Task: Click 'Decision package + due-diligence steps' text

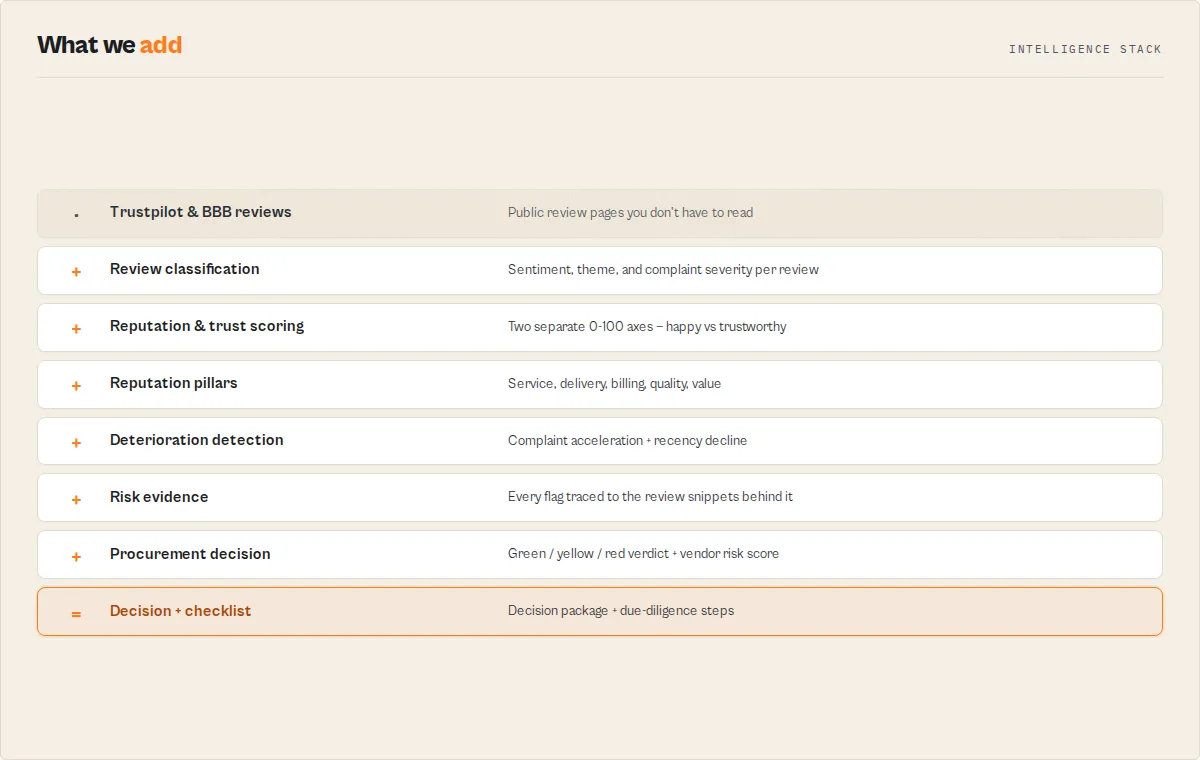Action: point(621,611)
